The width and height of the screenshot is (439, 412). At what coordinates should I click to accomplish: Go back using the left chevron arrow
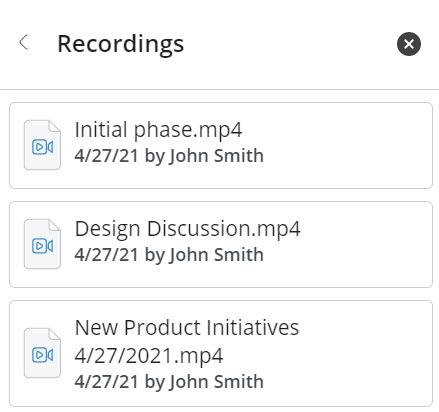(x=24, y=42)
